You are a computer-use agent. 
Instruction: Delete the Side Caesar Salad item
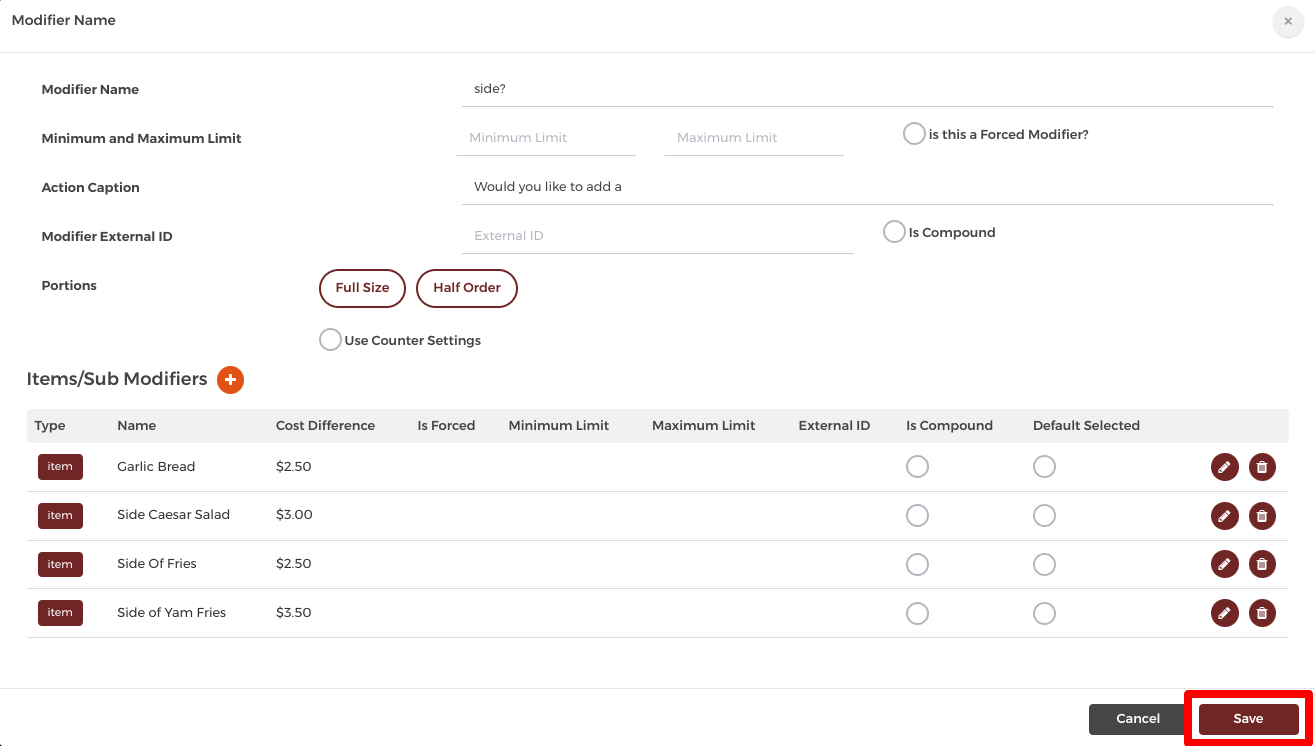point(1262,516)
